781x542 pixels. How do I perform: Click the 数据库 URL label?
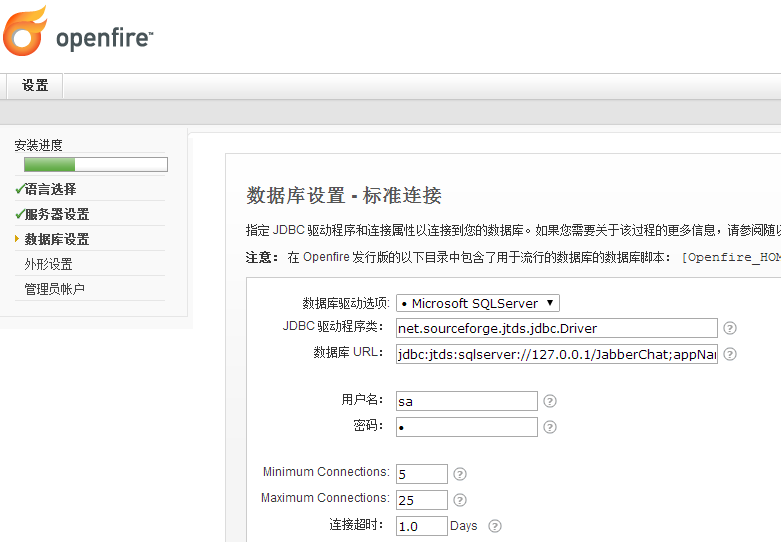[x=348, y=352]
